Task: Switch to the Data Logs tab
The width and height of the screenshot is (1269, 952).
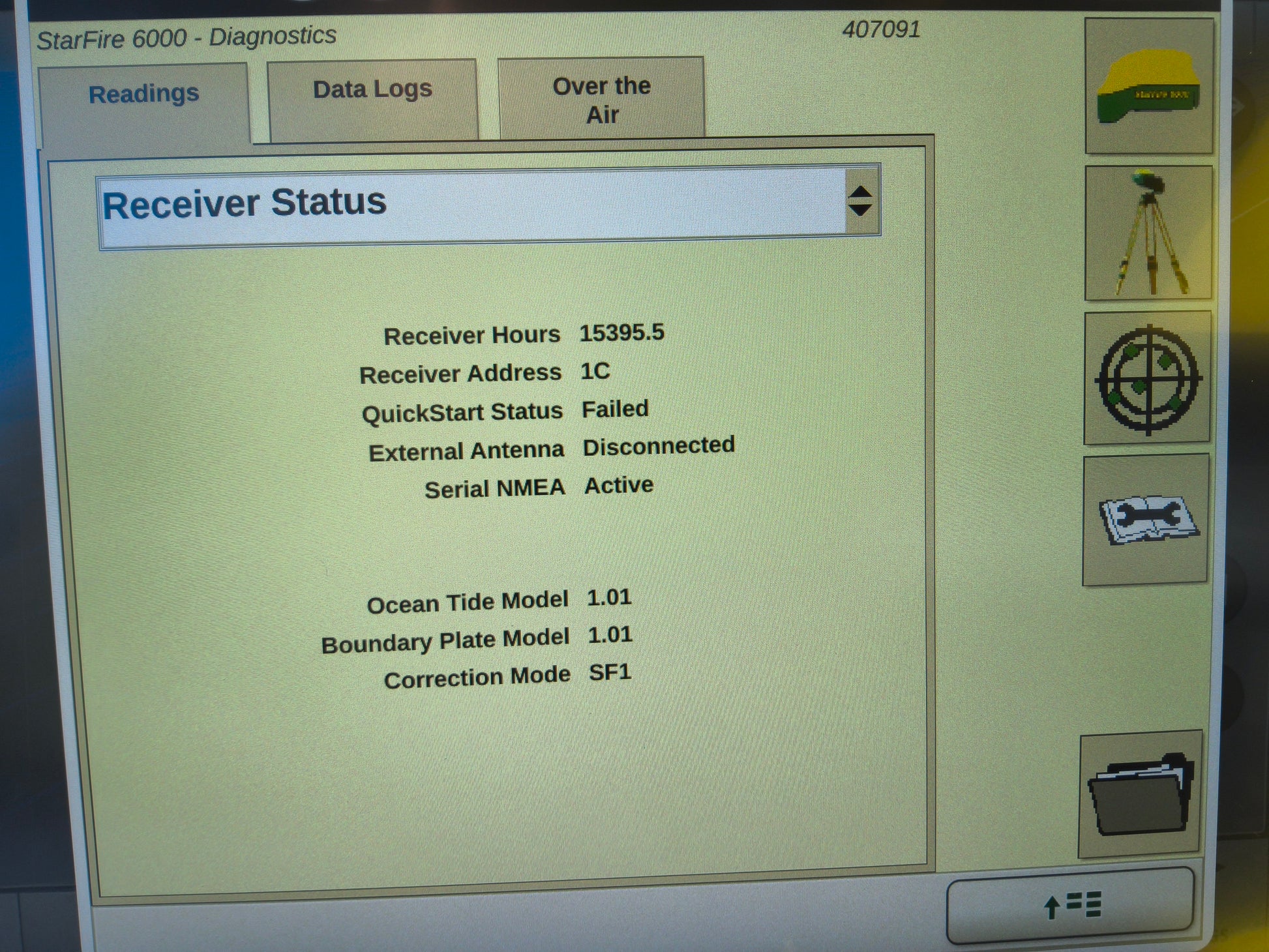Action: click(x=372, y=90)
